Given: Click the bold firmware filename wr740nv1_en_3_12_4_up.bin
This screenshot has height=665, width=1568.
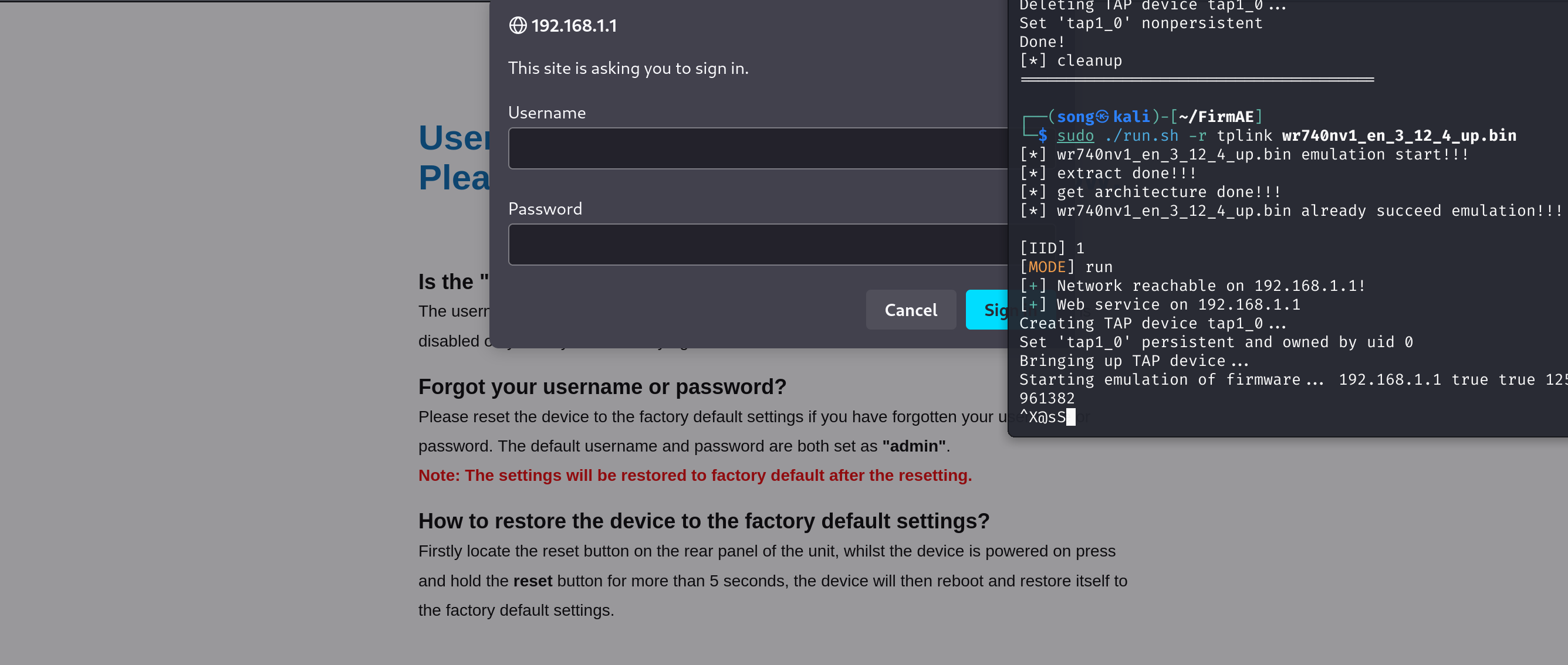Looking at the screenshot, I should [1398, 135].
